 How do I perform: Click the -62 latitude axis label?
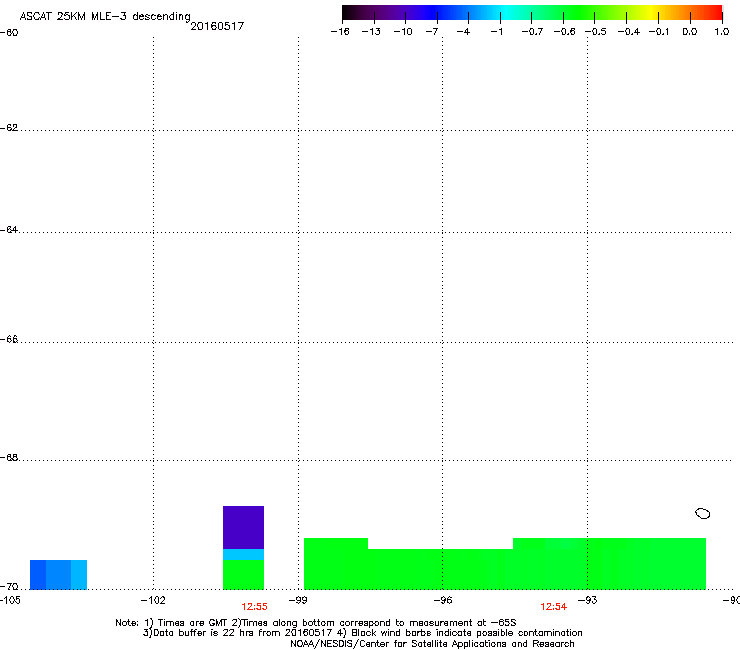[x=9, y=128]
